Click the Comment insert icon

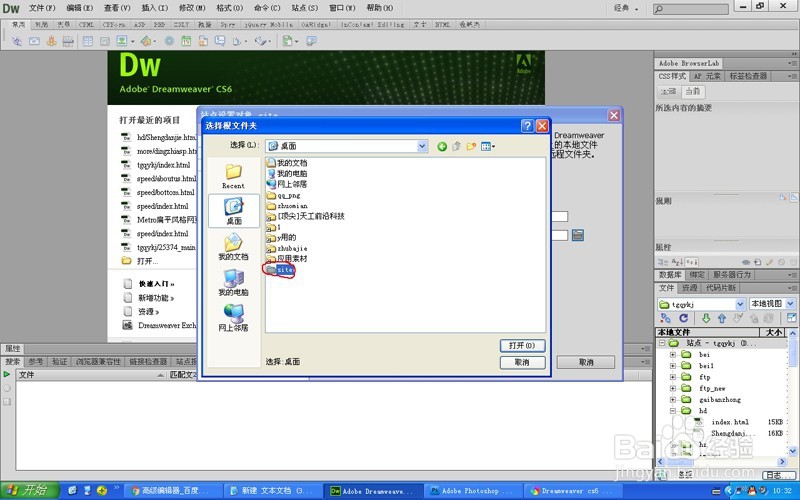tap(219, 41)
